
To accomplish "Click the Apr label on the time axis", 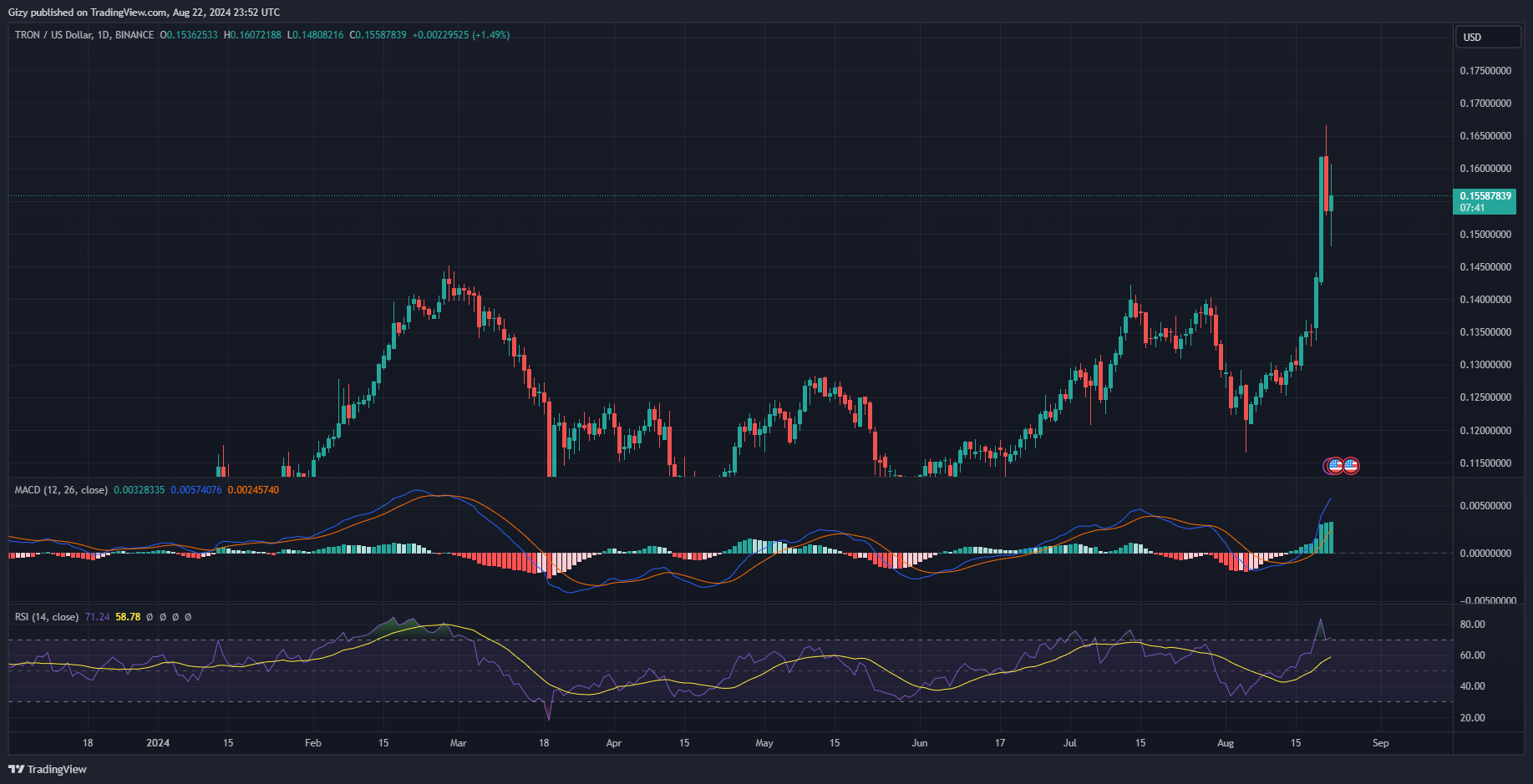I will pyautogui.click(x=614, y=743).
